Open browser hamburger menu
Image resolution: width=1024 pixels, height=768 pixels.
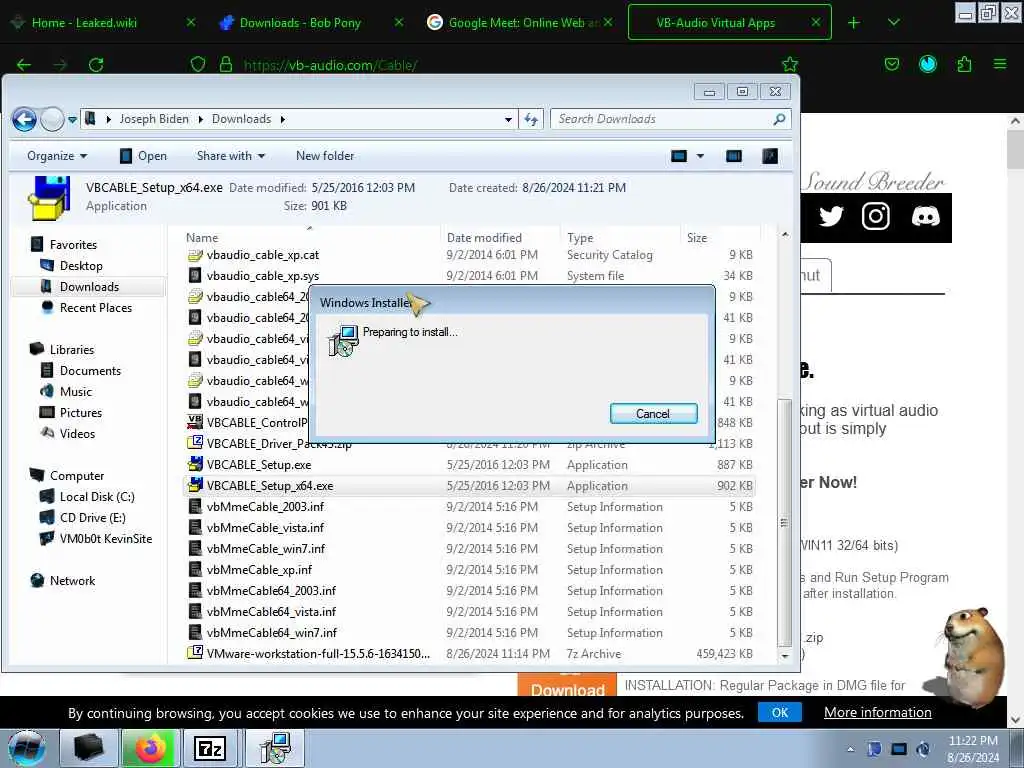1000,64
